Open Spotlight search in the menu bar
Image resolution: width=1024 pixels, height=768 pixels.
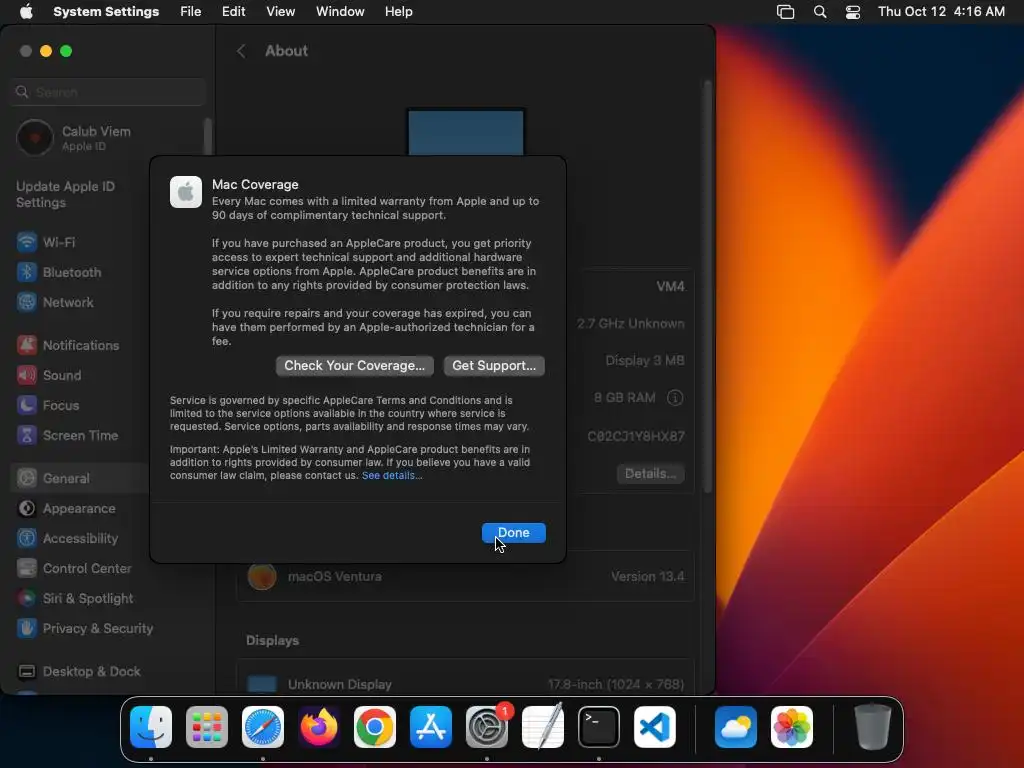click(x=820, y=12)
